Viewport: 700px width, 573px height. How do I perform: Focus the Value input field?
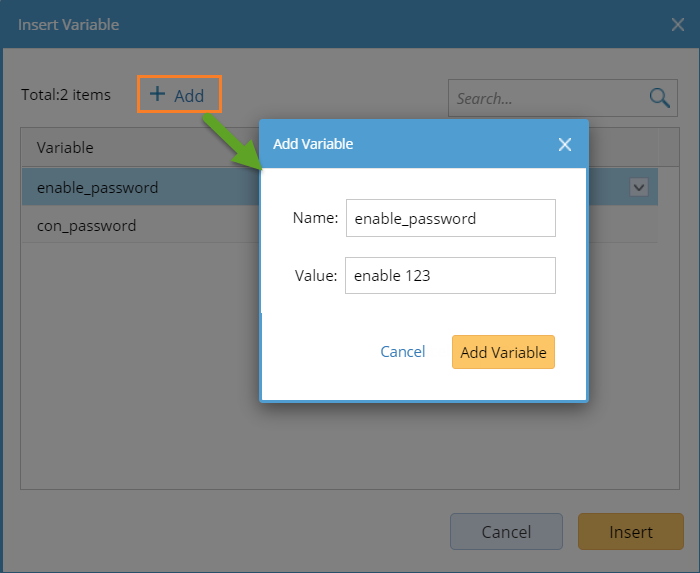click(450, 275)
